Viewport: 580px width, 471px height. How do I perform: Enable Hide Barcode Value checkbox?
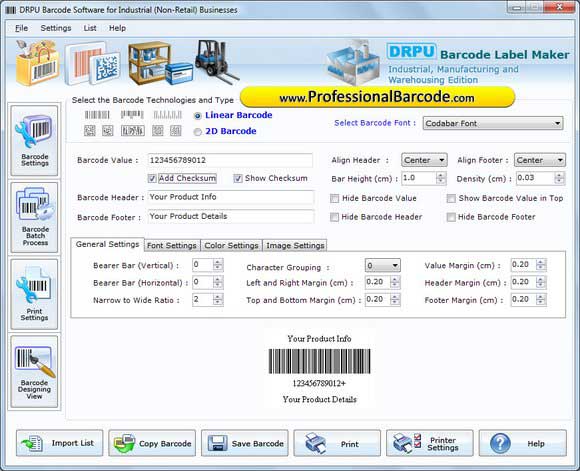click(x=334, y=199)
